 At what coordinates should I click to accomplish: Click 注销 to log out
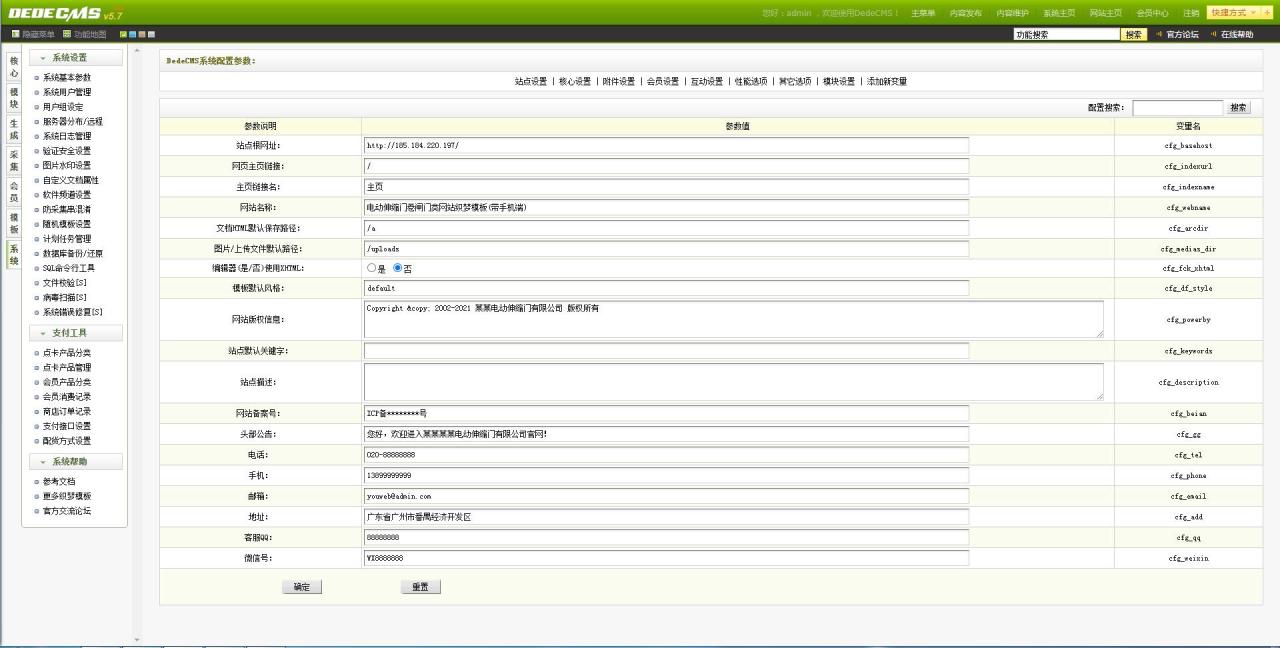click(x=1191, y=13)
